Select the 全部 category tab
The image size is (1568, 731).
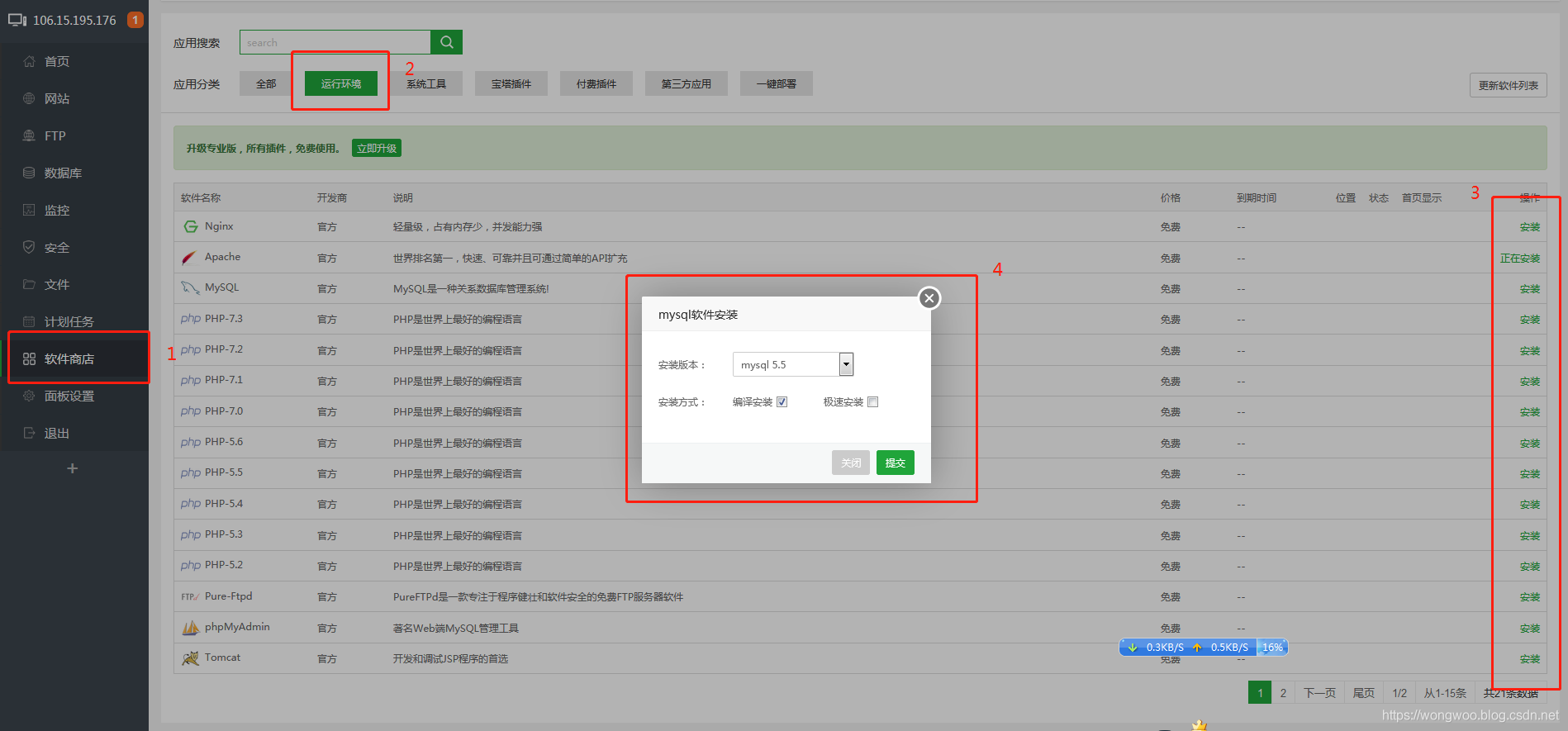pyautogui.click(x=266, y=83)
